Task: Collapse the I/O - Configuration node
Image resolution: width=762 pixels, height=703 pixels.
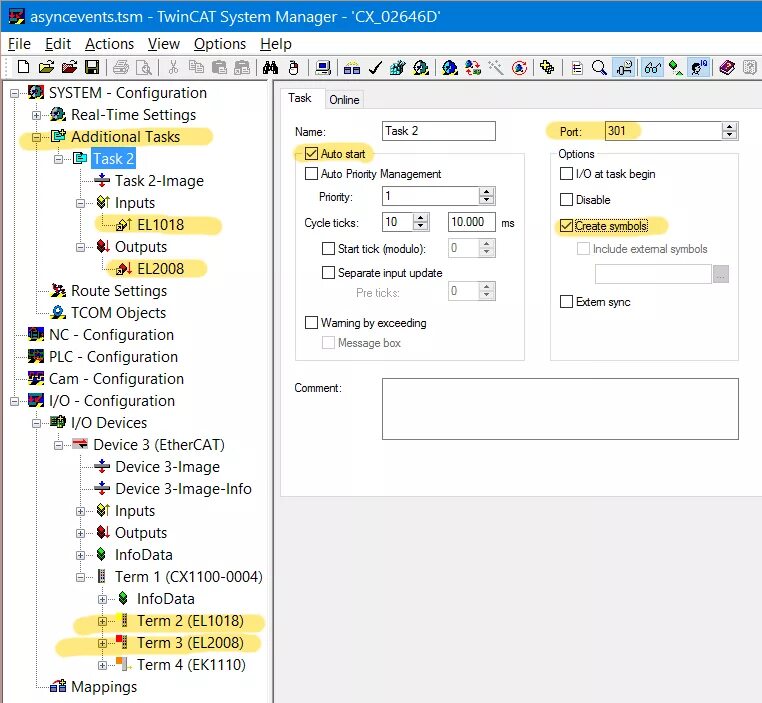Action: pyautogui.click(x=15, y=401)
